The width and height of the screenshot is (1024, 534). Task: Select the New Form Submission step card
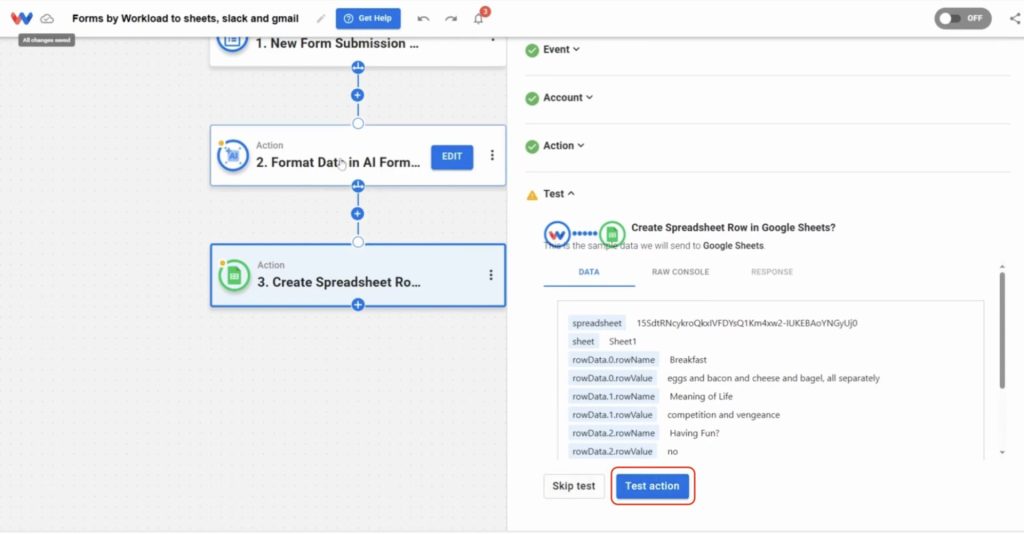[358, 50]
